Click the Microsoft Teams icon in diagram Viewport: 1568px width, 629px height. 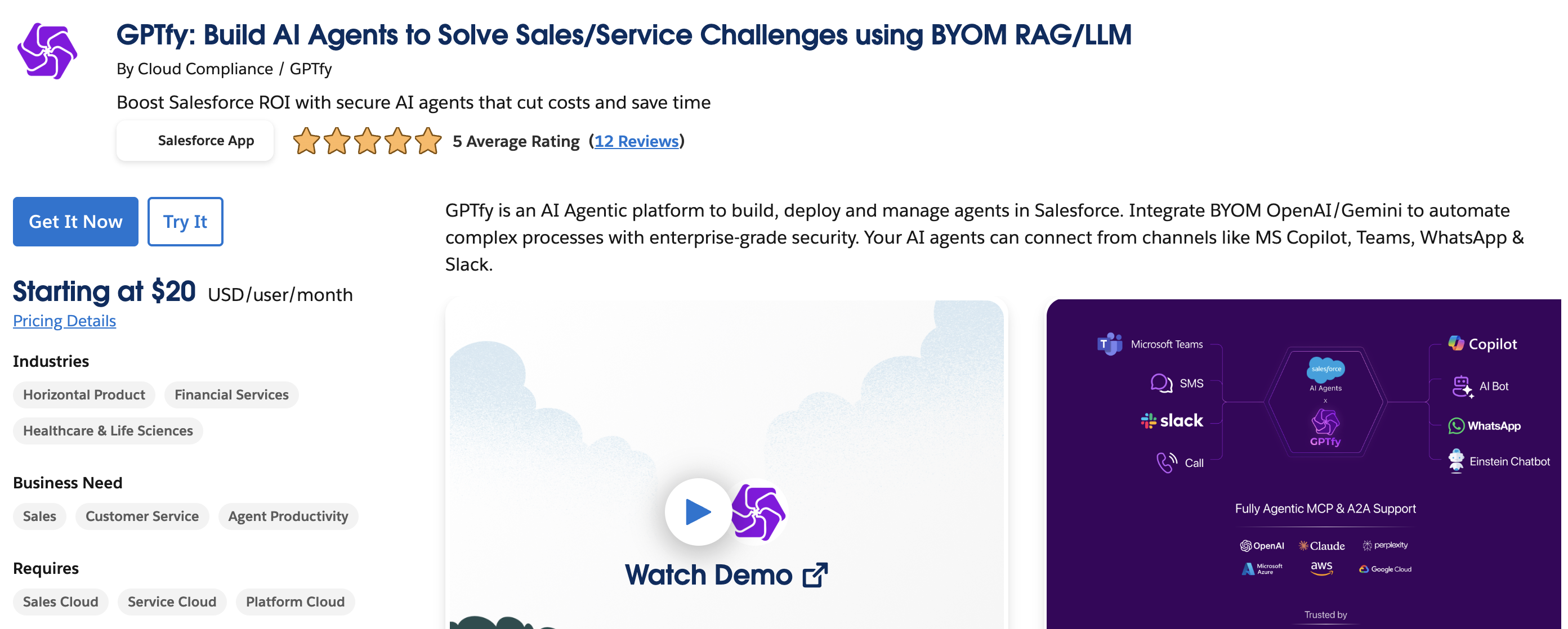pos(1109,344)
